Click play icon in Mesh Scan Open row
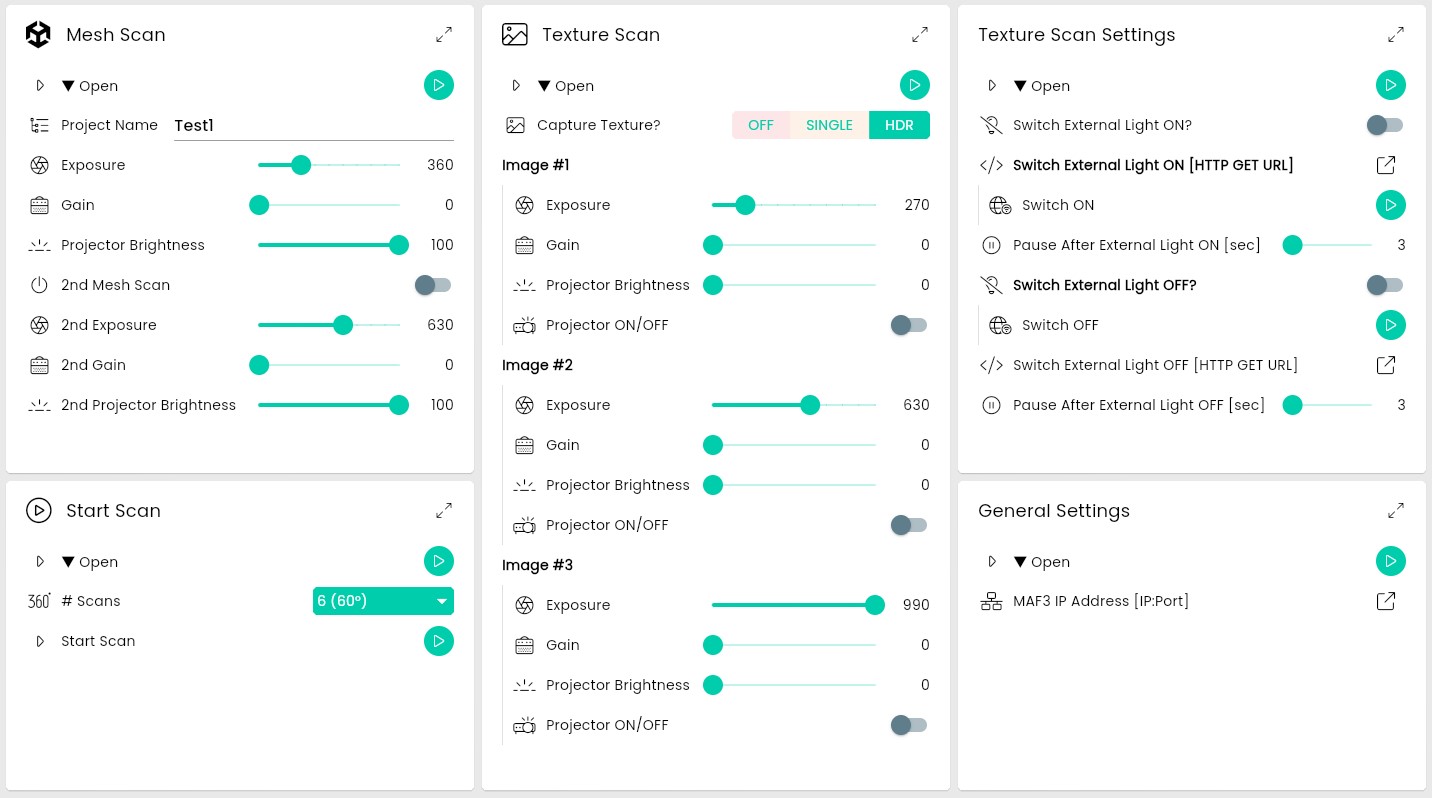 (x=438, y=85)
